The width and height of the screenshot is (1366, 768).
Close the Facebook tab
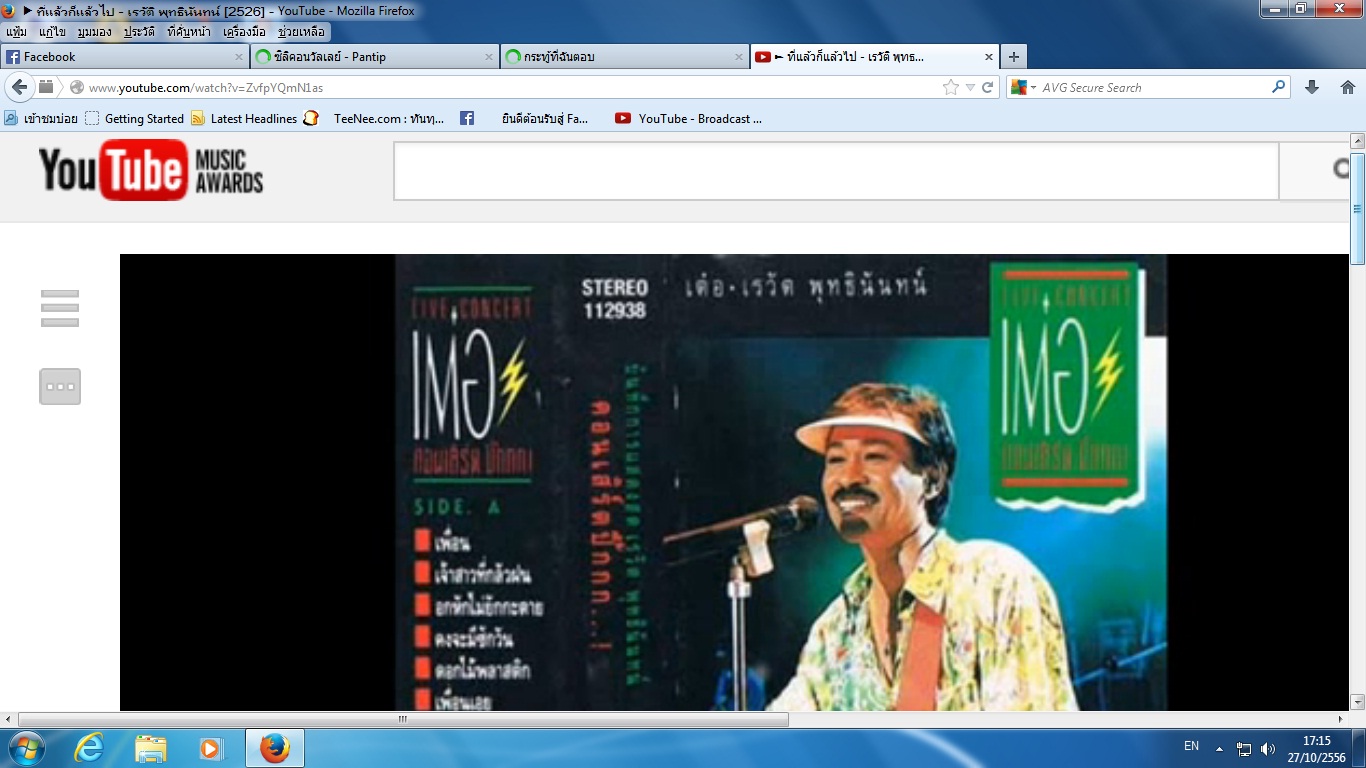point(238,57)
